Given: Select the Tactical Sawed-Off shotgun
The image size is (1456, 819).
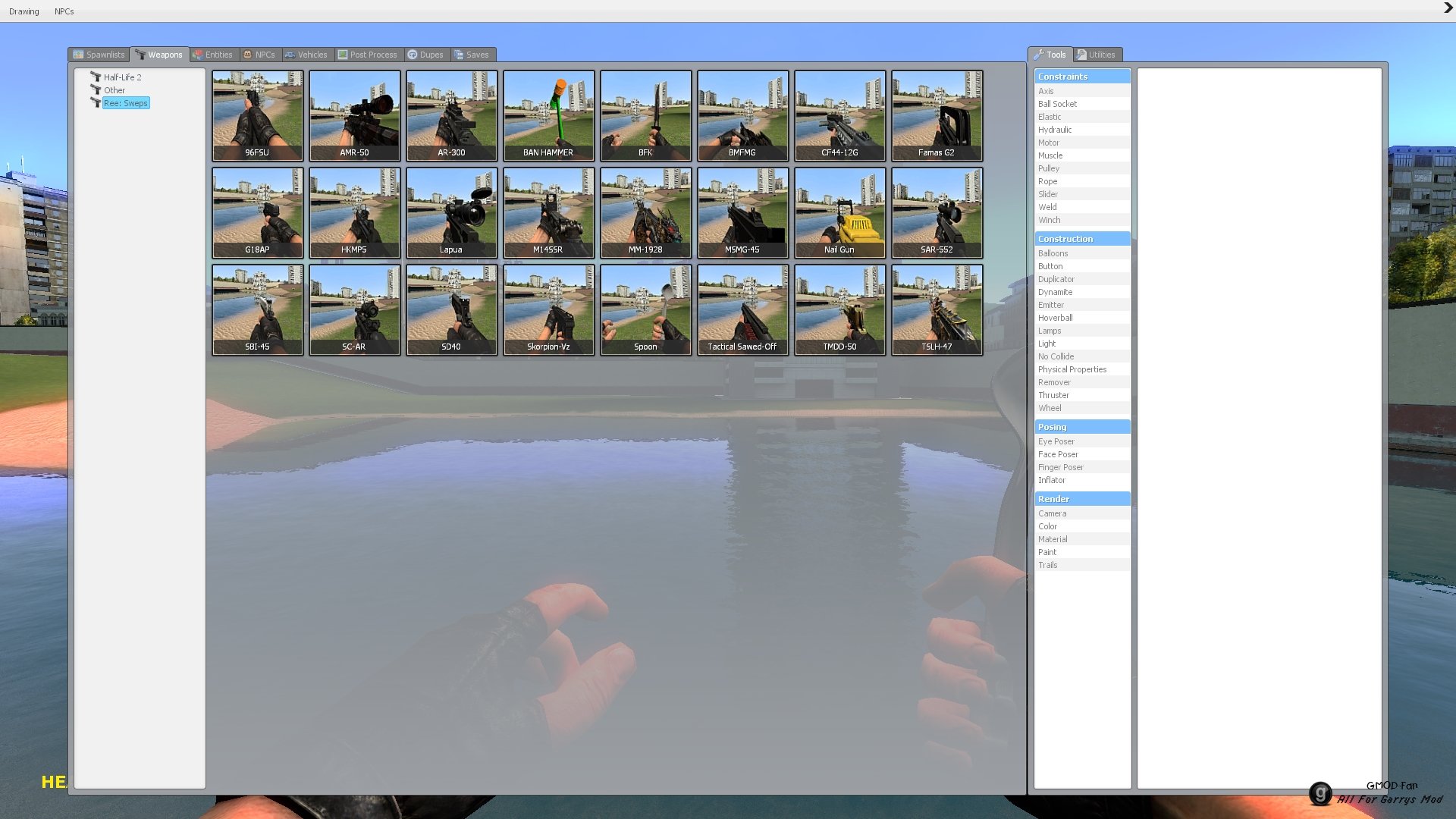Looking at the screenshot, I should click(x=743, y=309).
